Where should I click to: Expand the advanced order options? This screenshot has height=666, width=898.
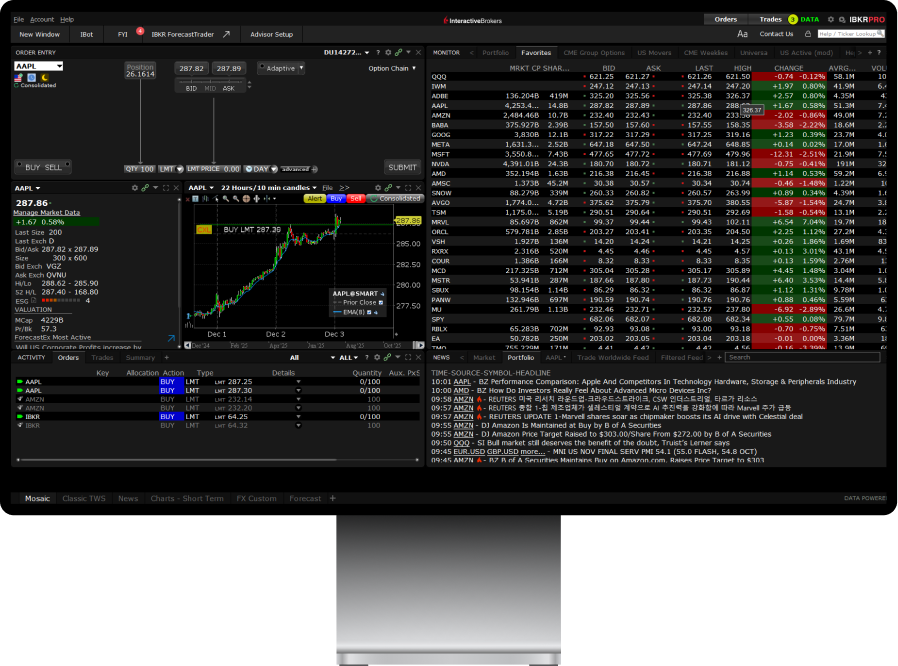[x=300, y=169]
